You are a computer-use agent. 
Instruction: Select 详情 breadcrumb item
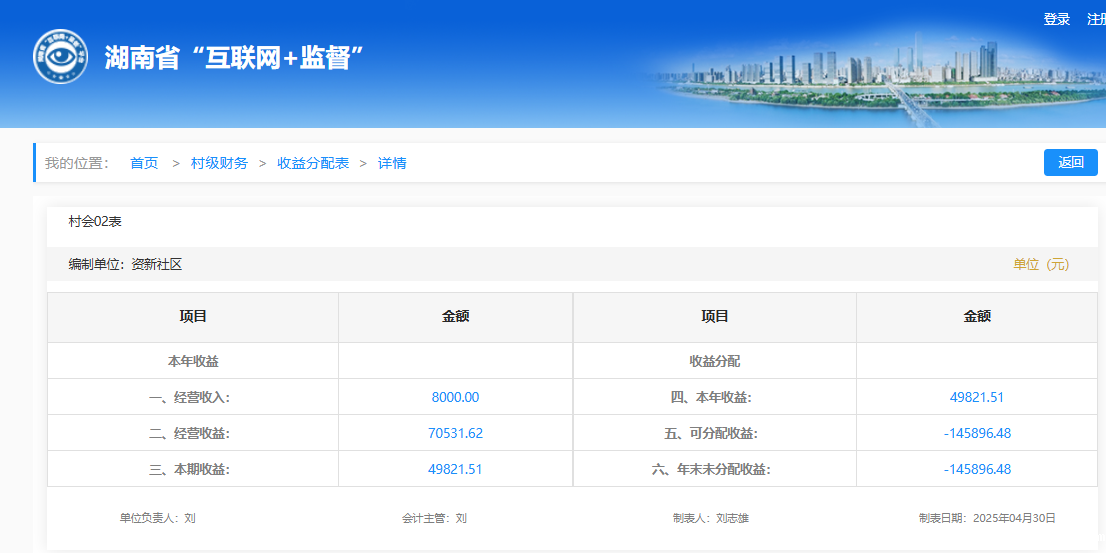[x=392, y=163]
